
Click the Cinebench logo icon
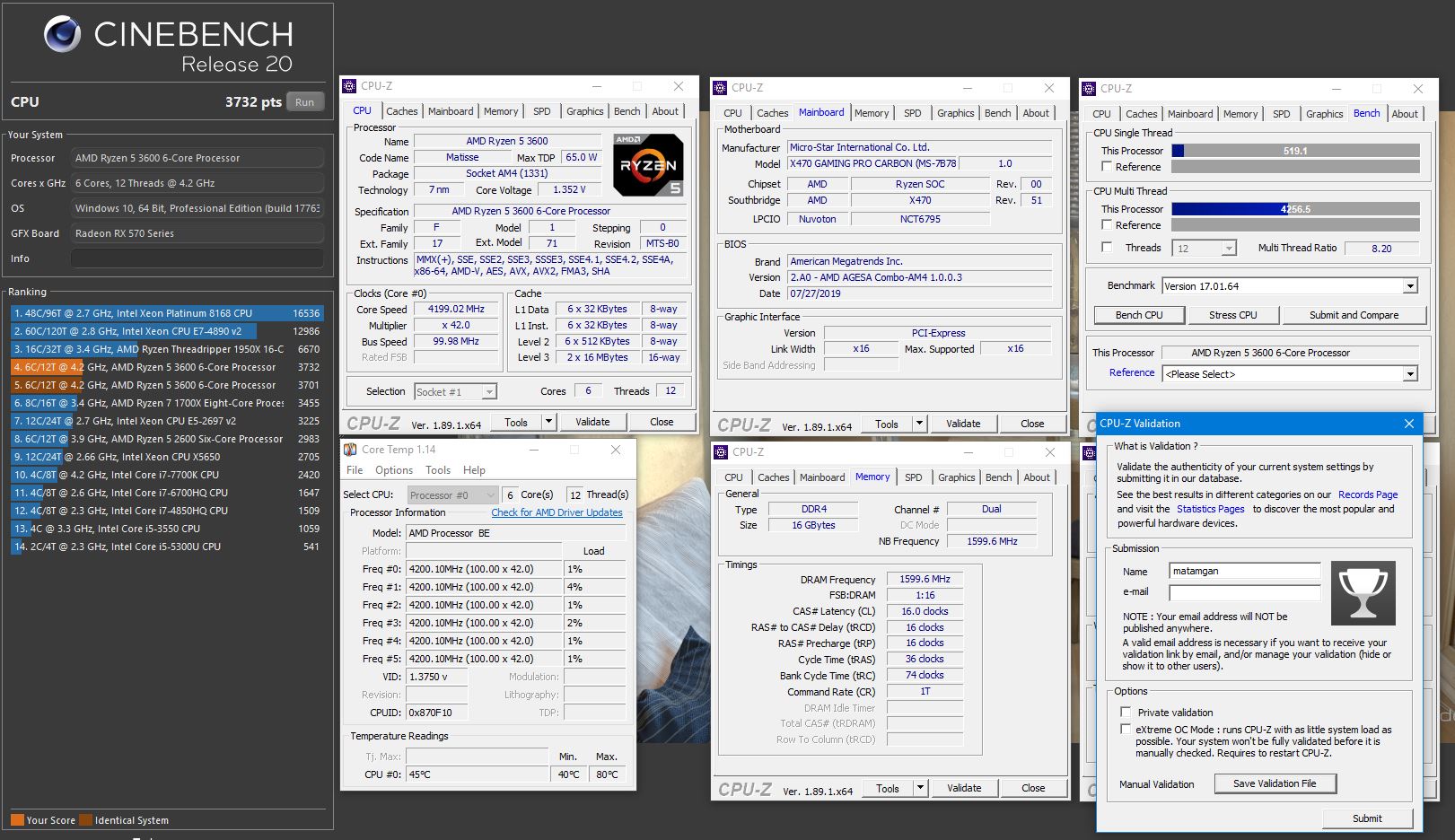62,34
